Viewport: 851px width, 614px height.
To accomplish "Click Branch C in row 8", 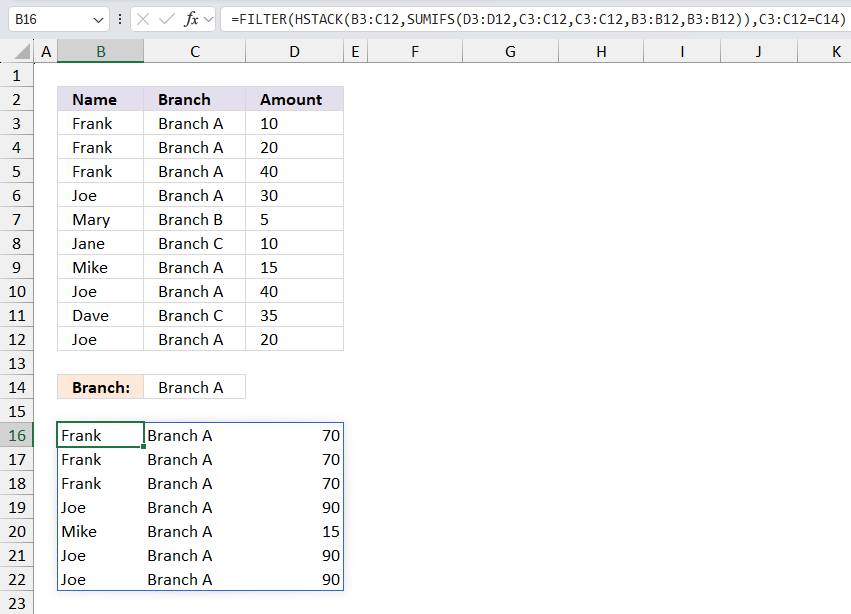I will 195,243.
